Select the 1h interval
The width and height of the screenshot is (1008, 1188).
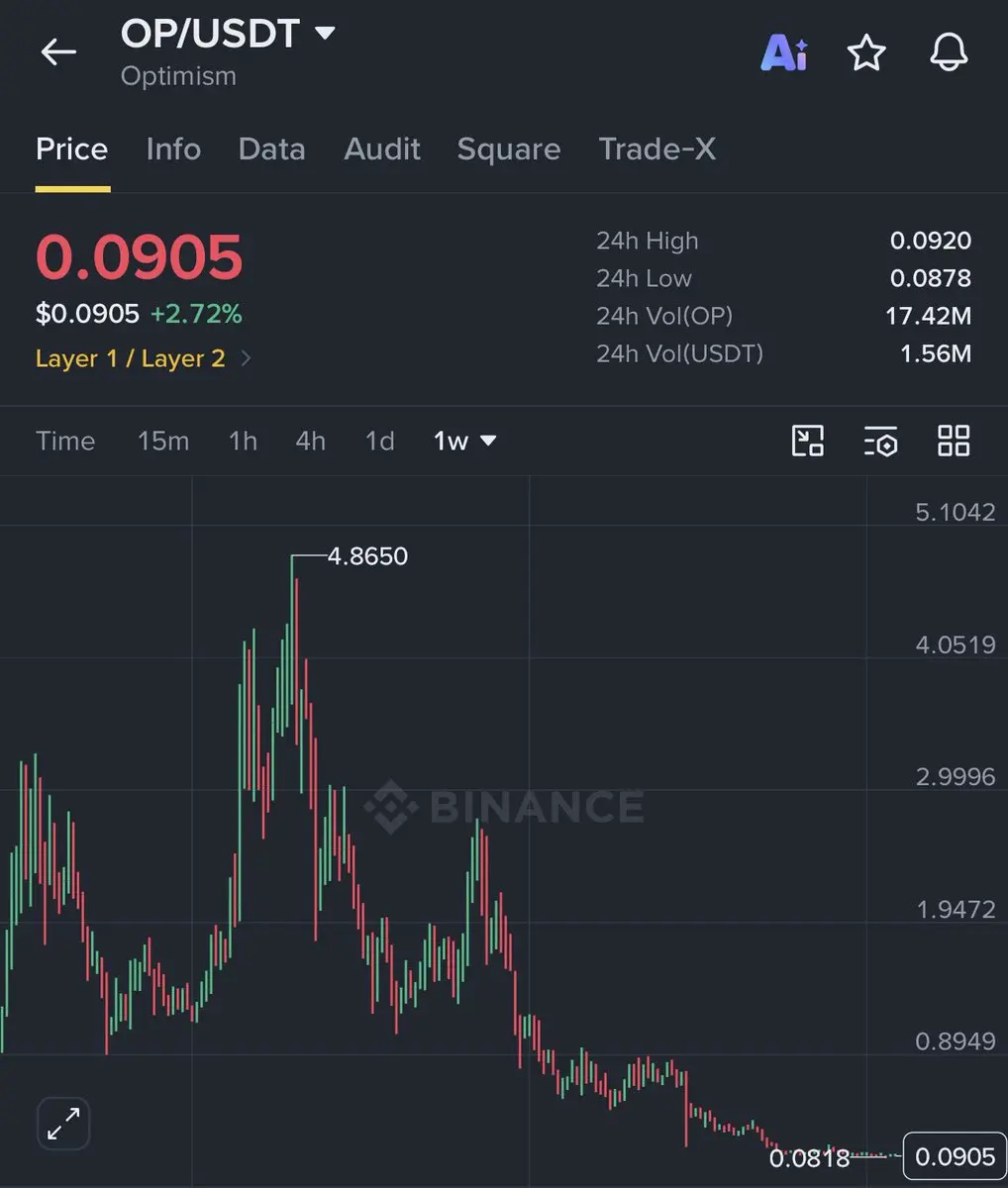[x=243, y=441]
